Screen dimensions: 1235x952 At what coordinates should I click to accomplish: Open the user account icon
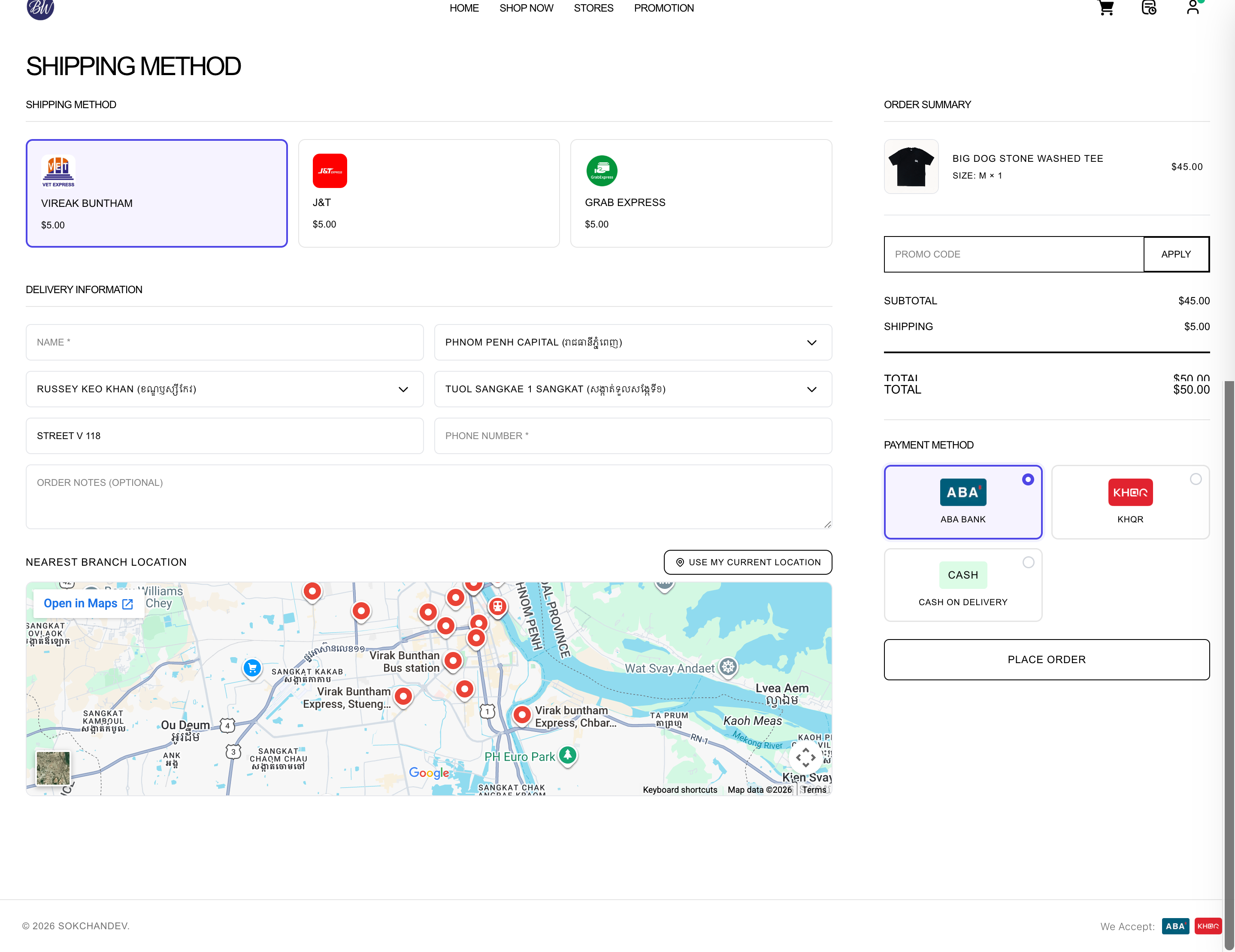(x=1193, y=7)
